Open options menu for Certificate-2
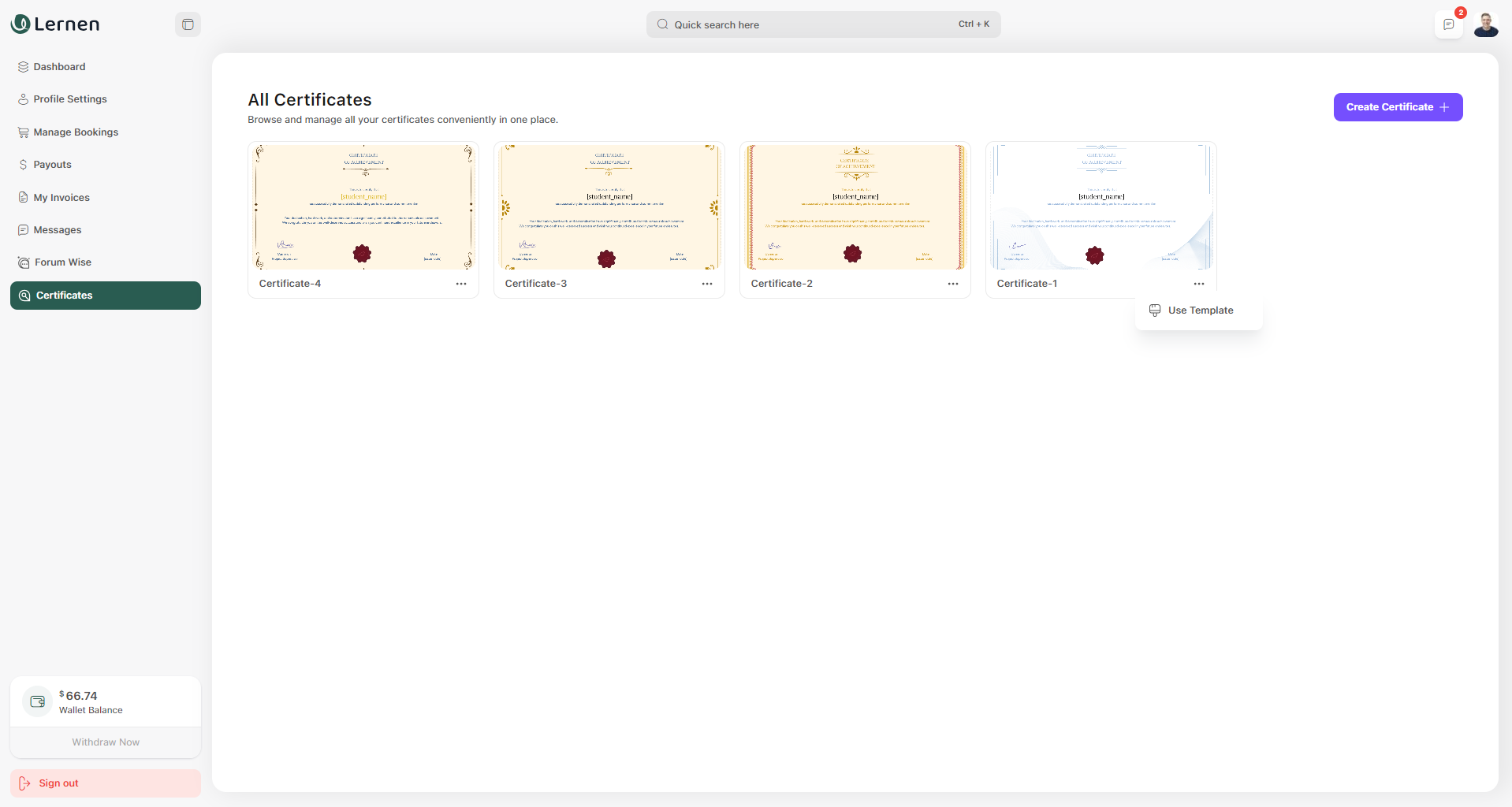This screenshot has width=1512, height=807. [953, 284]
